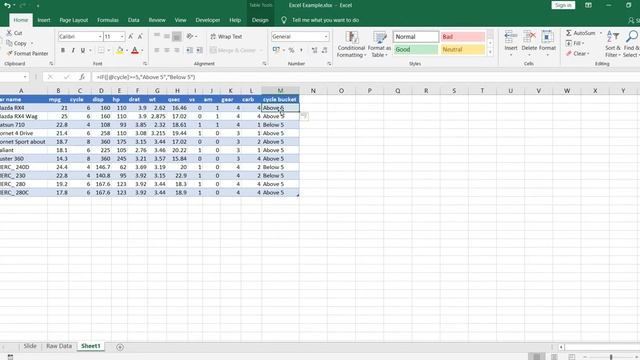Click the Insert Function fx icon
This screenshot has height=360, width=640.
(x=82, y=77)
